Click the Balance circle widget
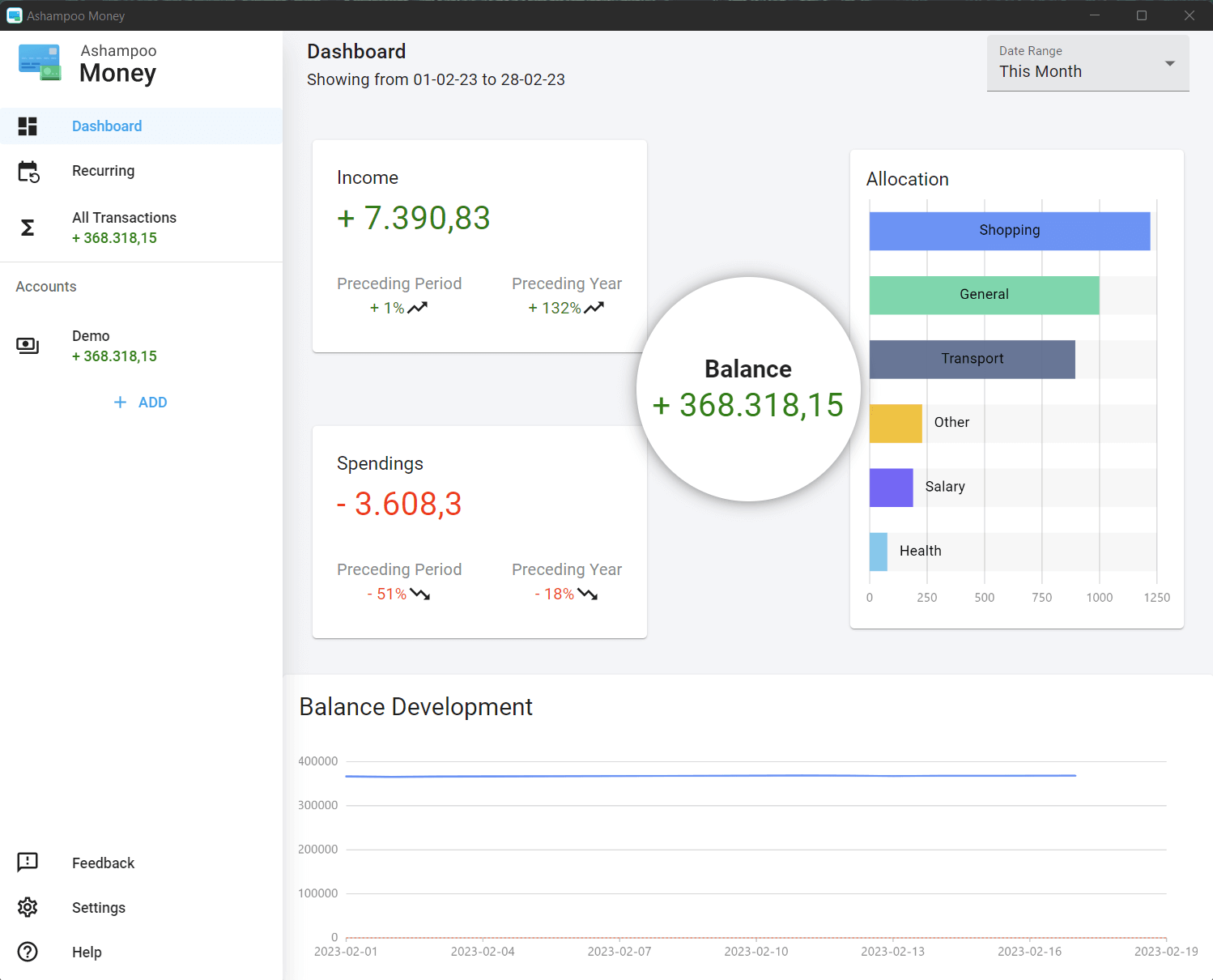The height and width of the screenshot is (980, 1213). pos(748,390)
